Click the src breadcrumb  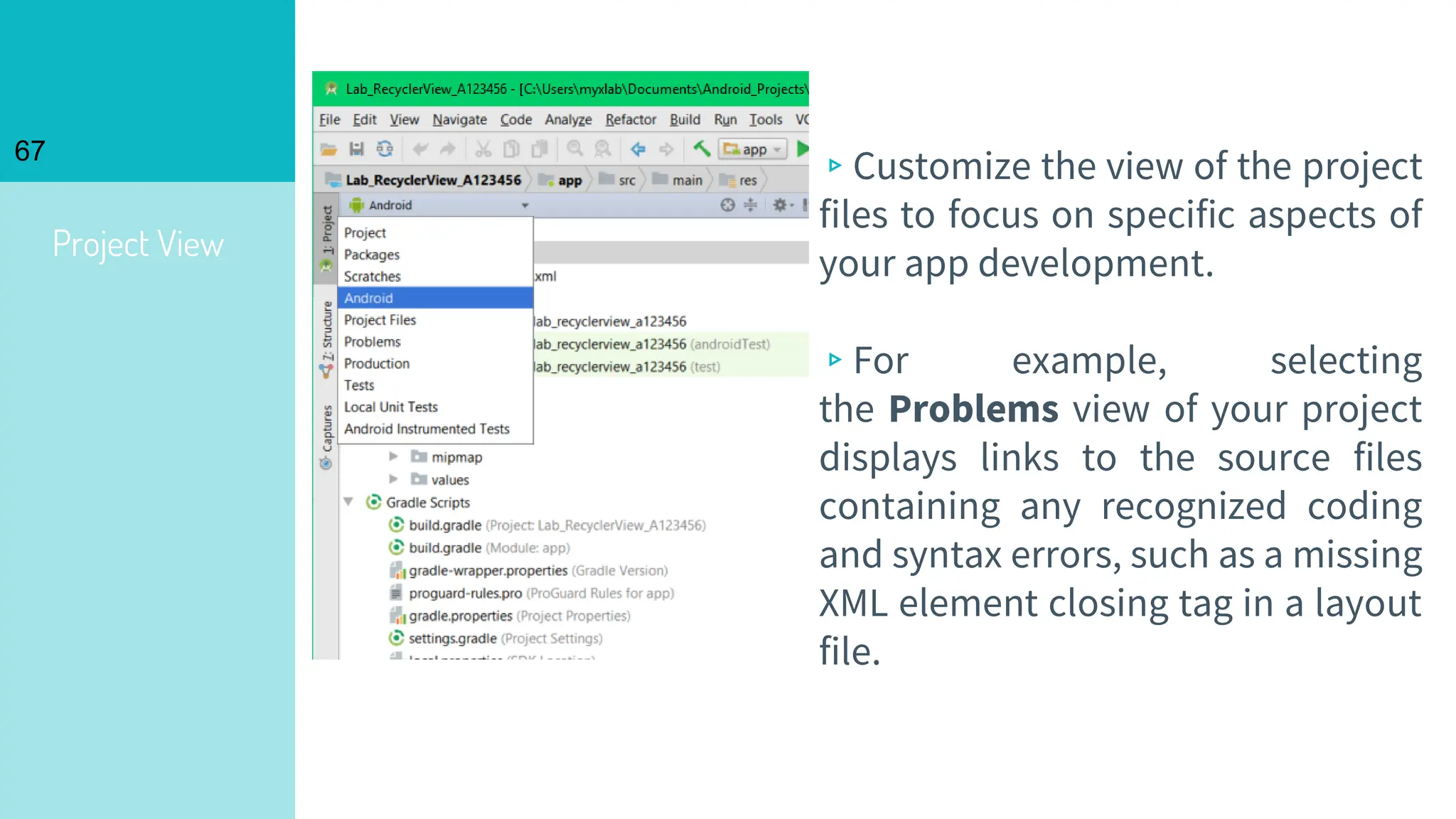[617, 180]
